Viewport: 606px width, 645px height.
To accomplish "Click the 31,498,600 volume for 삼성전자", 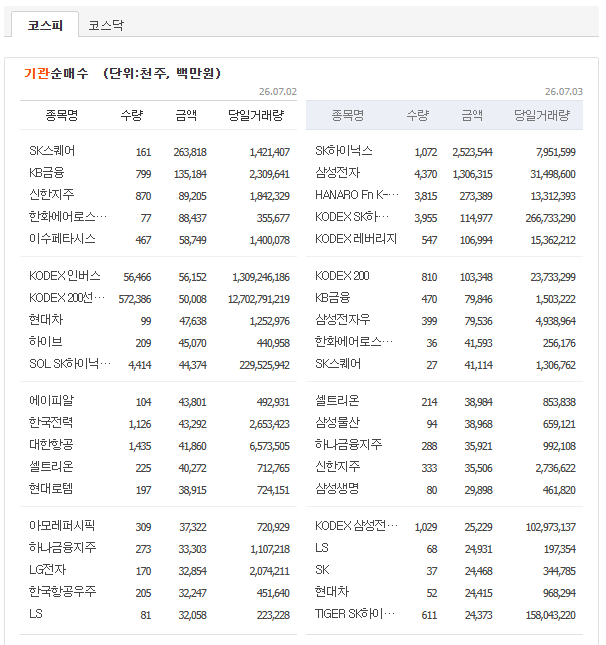I will click(x=553, y=174).
